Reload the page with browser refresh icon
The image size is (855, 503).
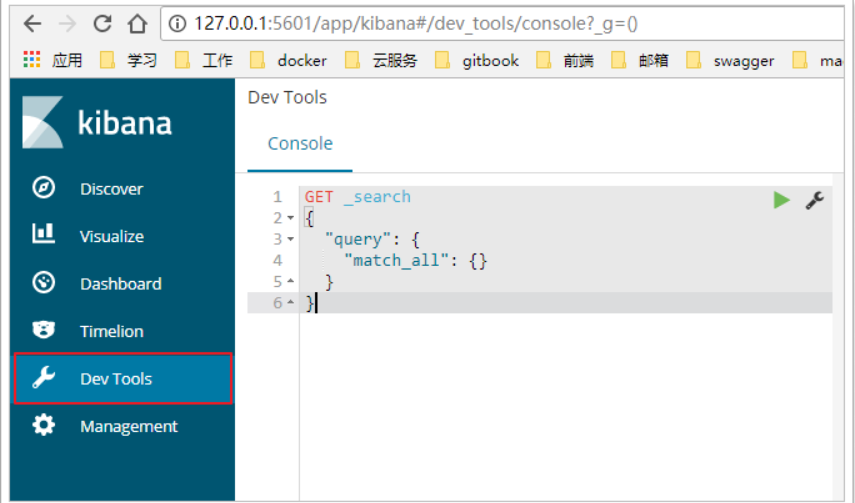click(x=102, y=22)
